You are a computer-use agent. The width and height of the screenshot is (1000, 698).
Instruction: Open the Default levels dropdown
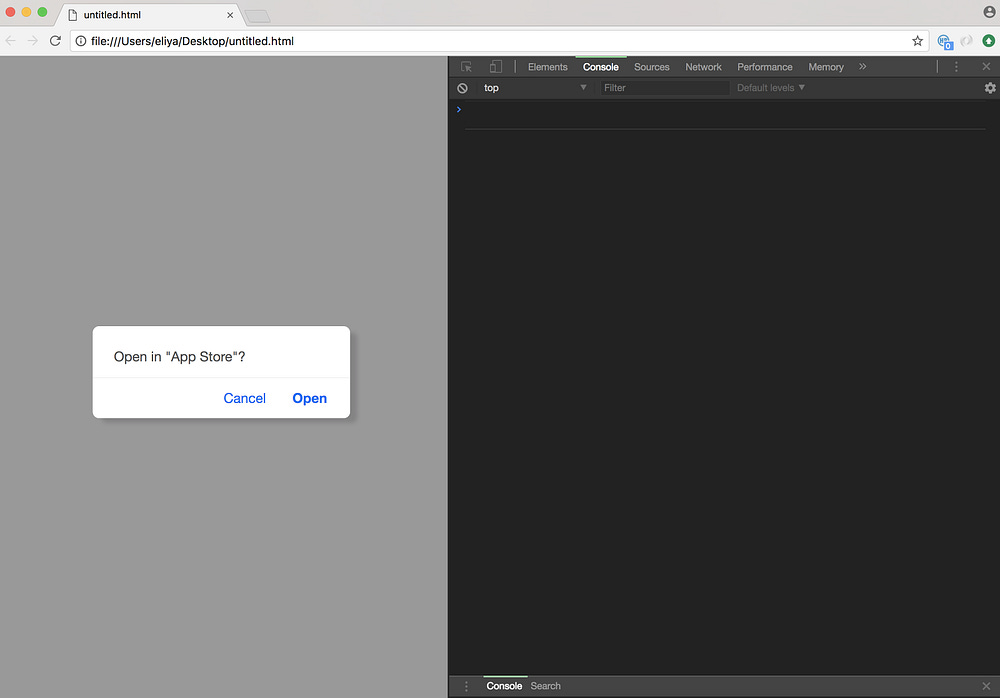point(770,88)
